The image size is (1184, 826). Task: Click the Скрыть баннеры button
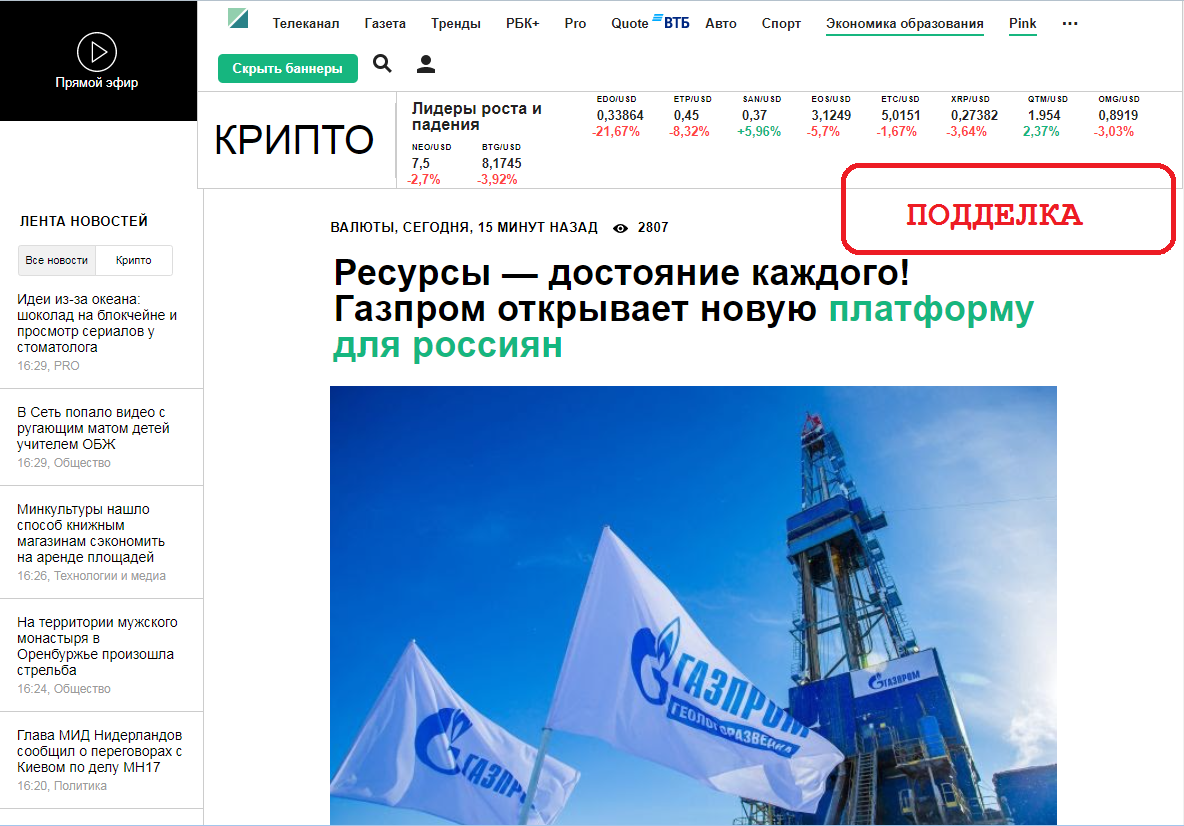pyautogui.click(x=288, y=68)
